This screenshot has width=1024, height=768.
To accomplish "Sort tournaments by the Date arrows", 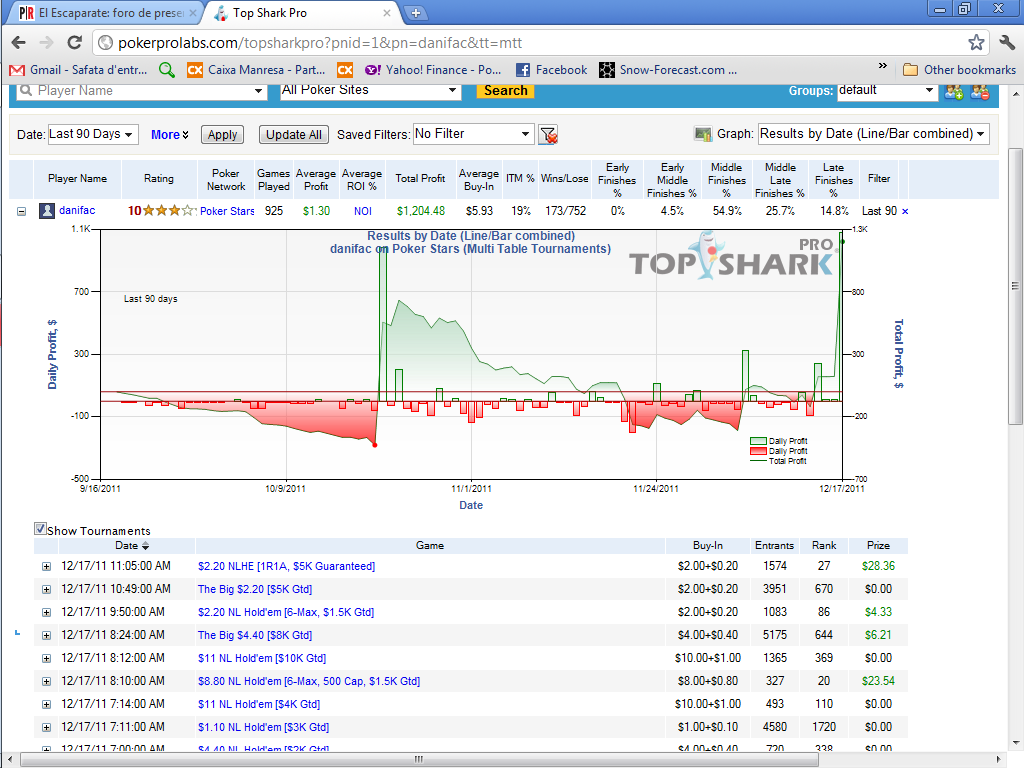I will pyautogui.click(x=146, y=546).
